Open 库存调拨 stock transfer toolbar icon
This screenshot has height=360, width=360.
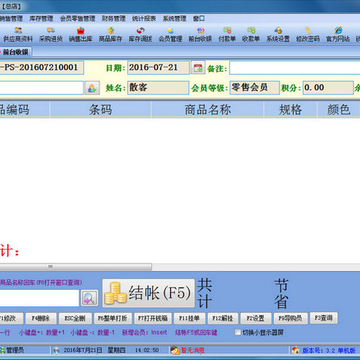point(141,35)
